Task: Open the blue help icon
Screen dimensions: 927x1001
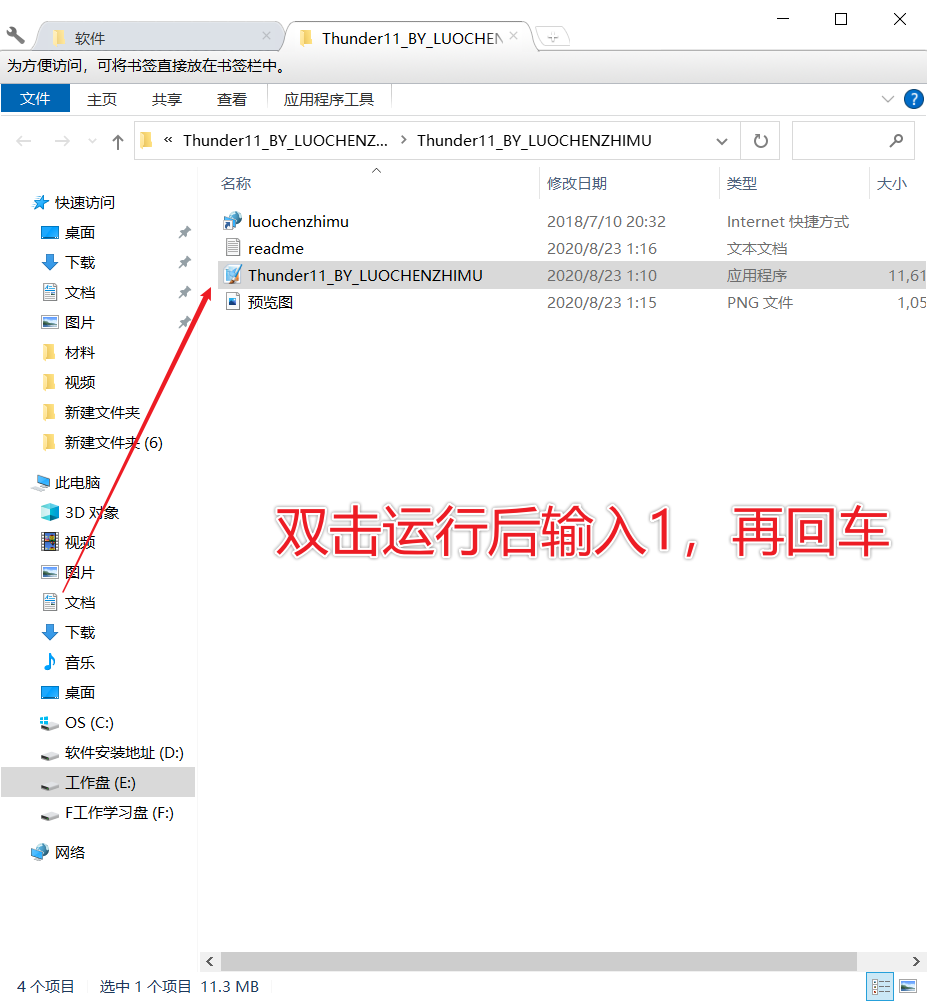Action: pos(914,99)
